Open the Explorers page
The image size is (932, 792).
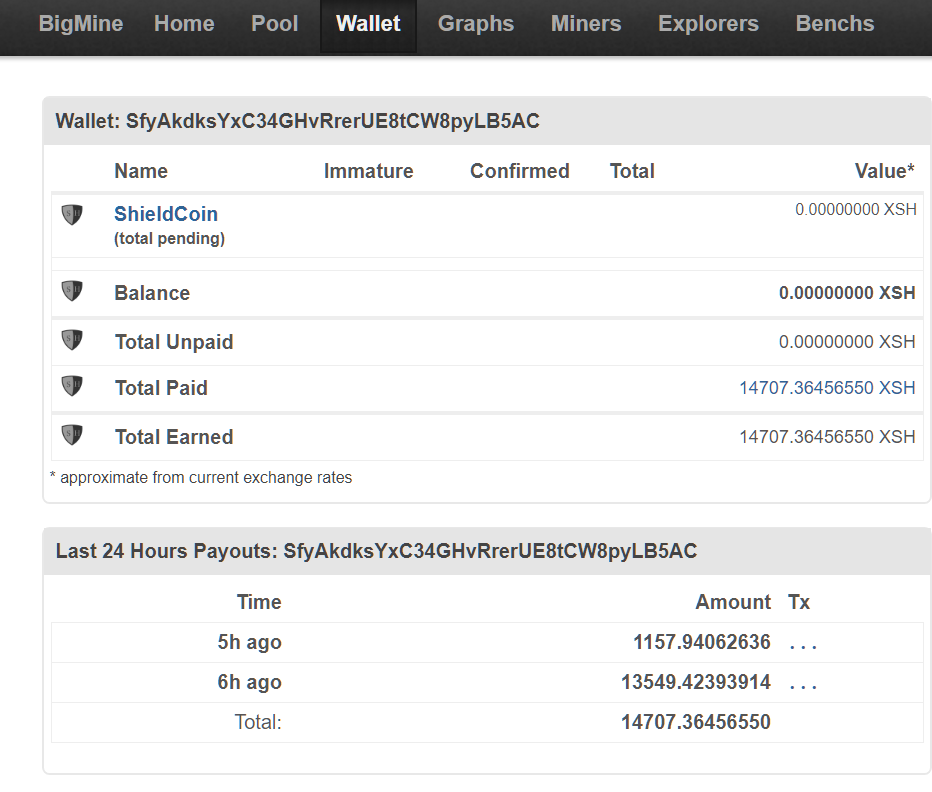click(x=709, y=24)
